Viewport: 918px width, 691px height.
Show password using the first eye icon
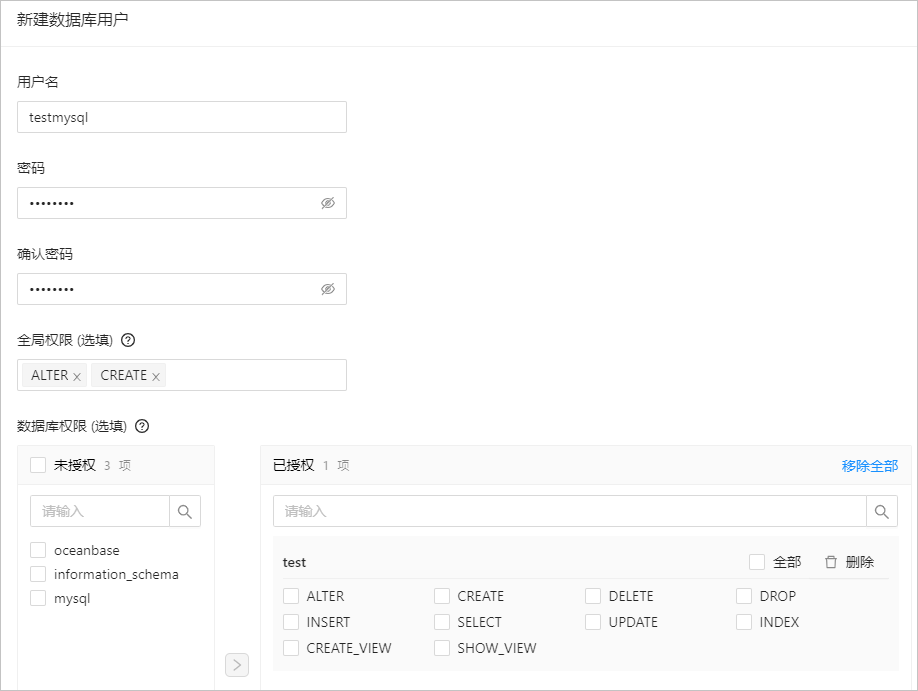pyautogui.click(x=328, y=203)
